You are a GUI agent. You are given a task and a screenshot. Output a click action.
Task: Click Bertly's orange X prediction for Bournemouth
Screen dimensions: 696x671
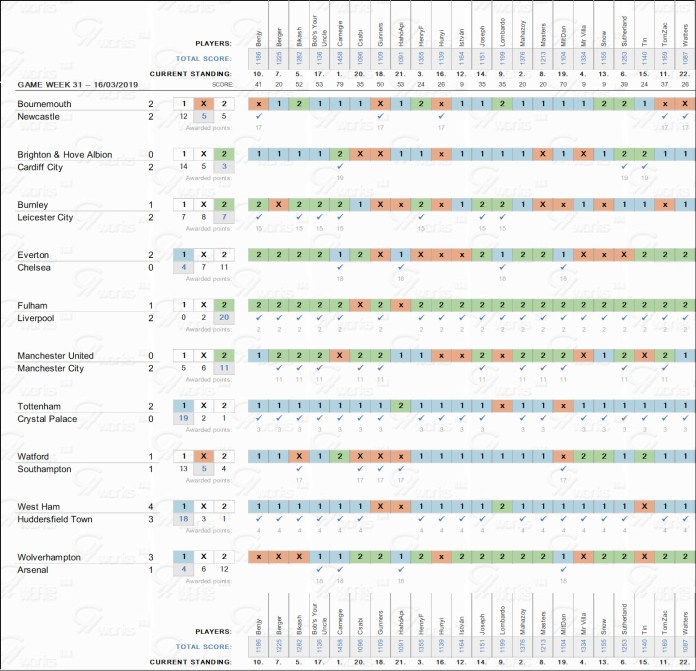[259, 104]
